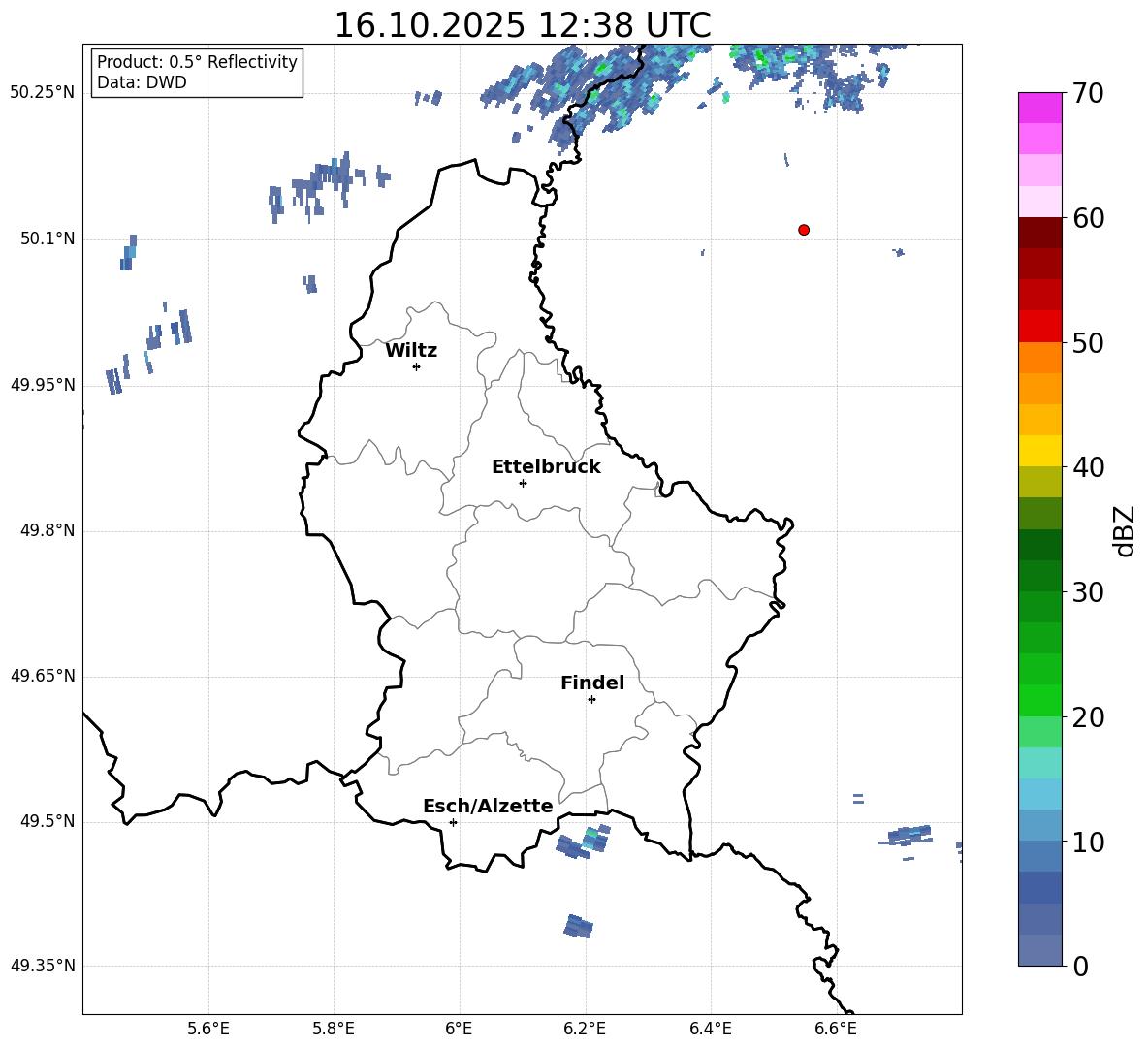The image size is (1148, 1048).
Task: Click the 20 colorbar tick label
Action: pyautogui.click(x=1088, y=717)
